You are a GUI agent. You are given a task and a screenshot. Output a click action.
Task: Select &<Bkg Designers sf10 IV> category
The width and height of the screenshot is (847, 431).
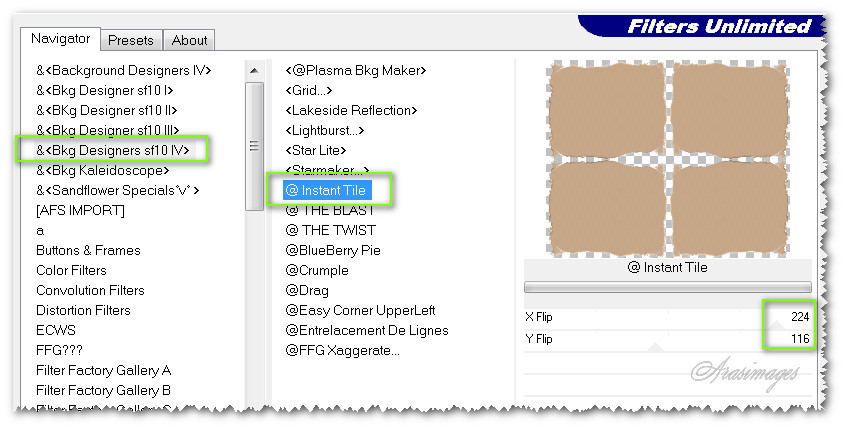pyautogui.click(x=113, y=150)
